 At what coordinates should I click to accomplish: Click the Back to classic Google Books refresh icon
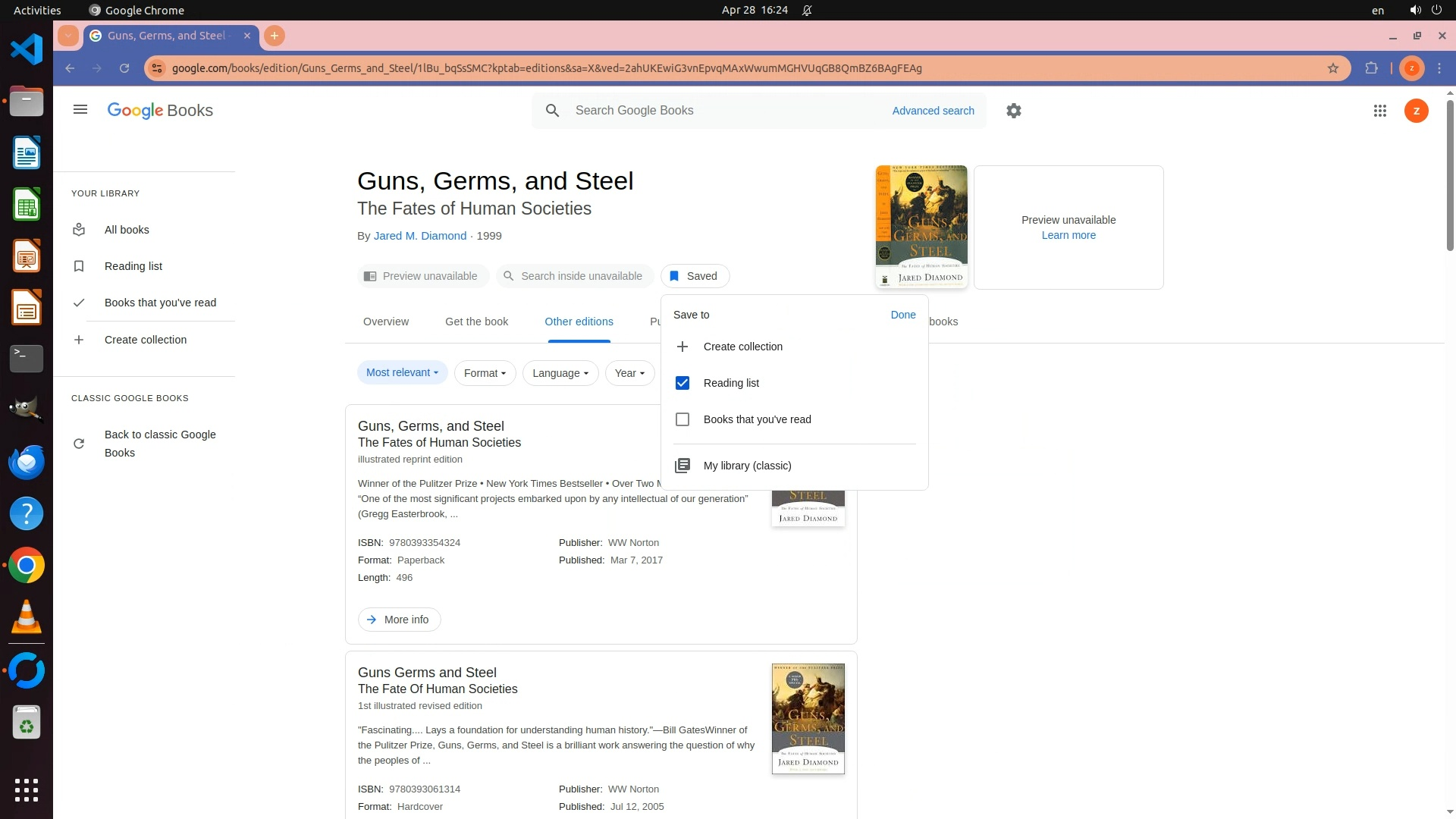tap(79, 444)
